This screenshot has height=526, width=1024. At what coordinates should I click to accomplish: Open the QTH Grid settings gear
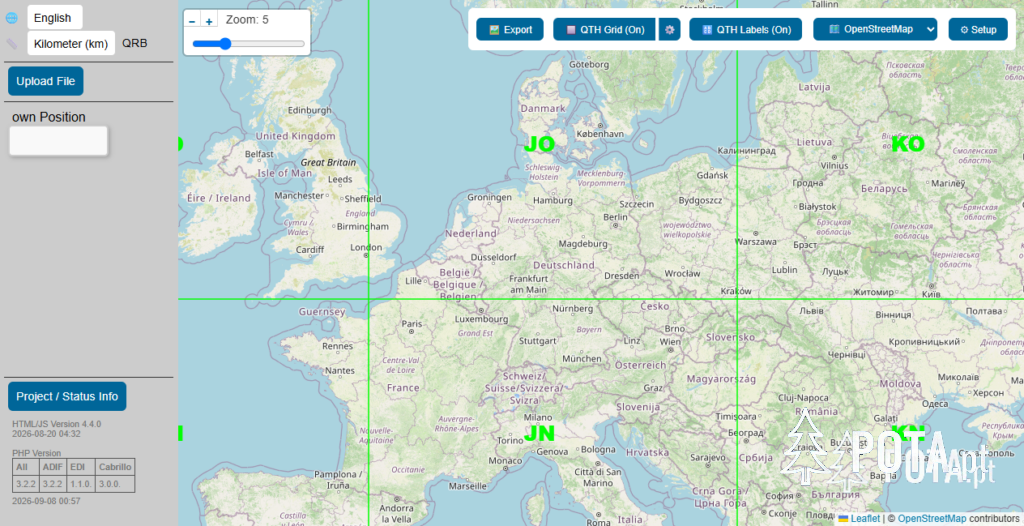pyautogui.click(x=669, y=29)
